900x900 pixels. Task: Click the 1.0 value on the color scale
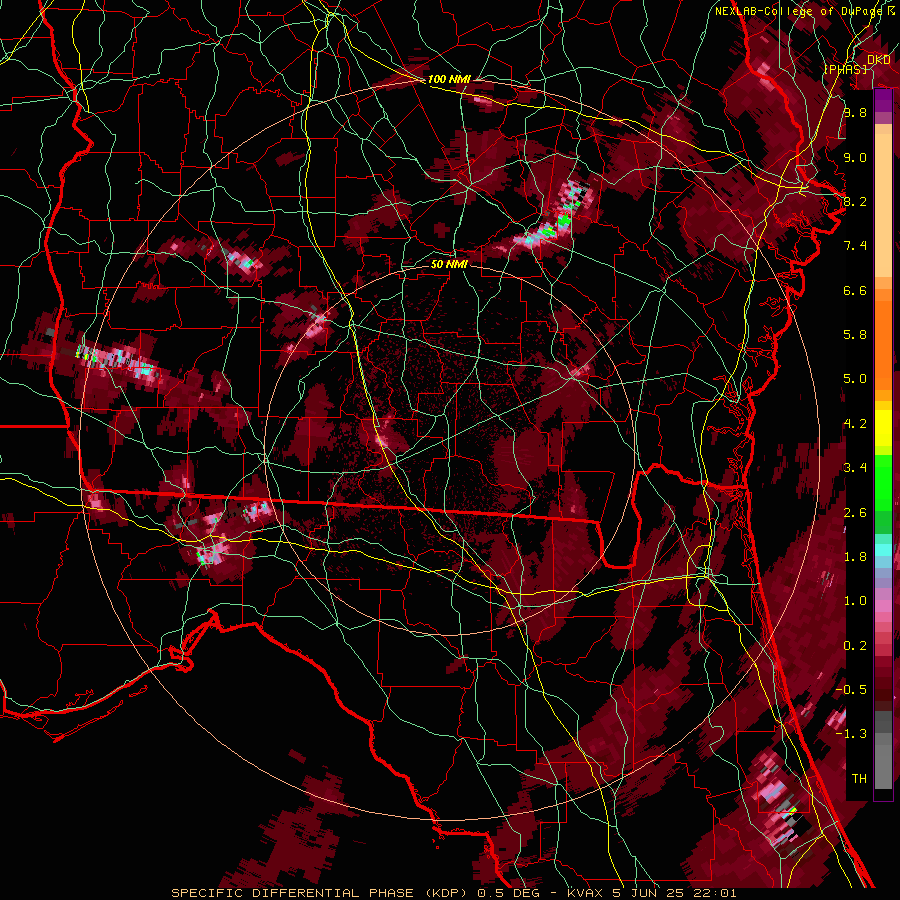(855, 601)
